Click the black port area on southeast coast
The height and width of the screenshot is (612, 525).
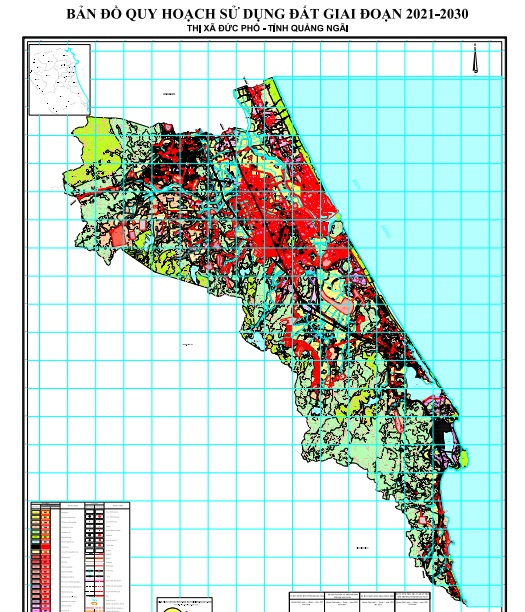coord(441,429)
